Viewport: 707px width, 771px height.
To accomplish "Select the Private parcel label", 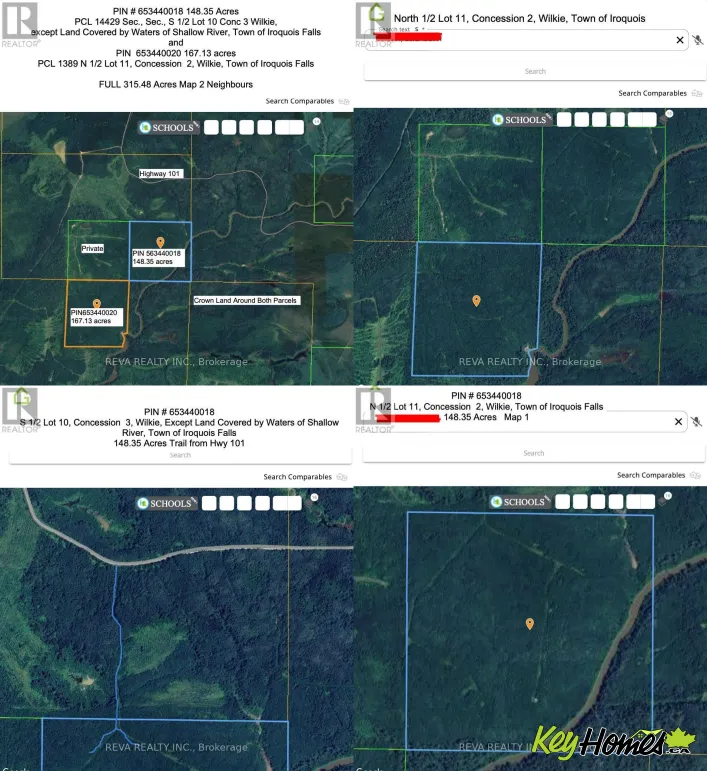I will 92,248.
